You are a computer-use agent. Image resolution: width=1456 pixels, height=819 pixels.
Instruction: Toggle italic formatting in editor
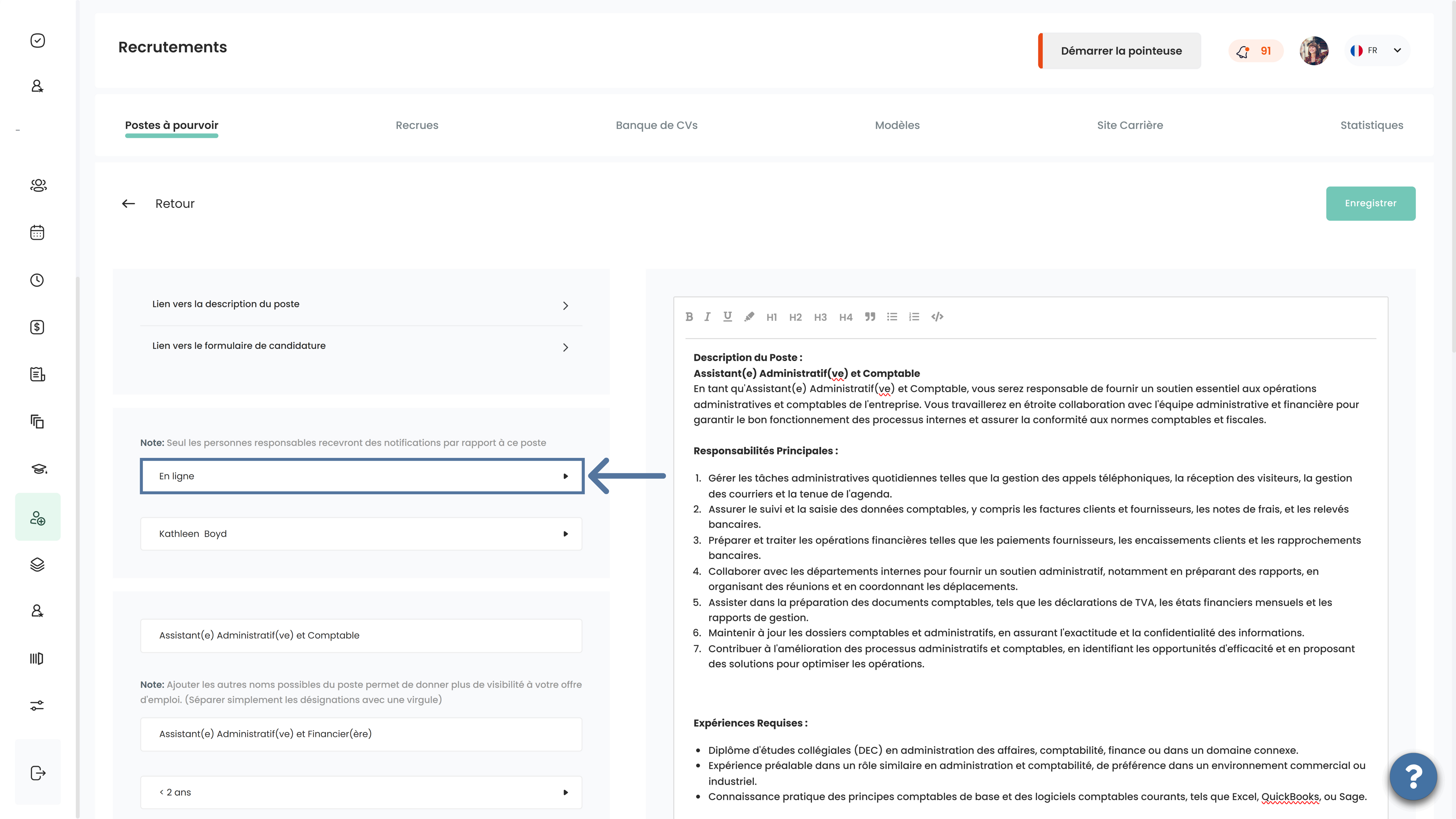click(x=707, y=317)
